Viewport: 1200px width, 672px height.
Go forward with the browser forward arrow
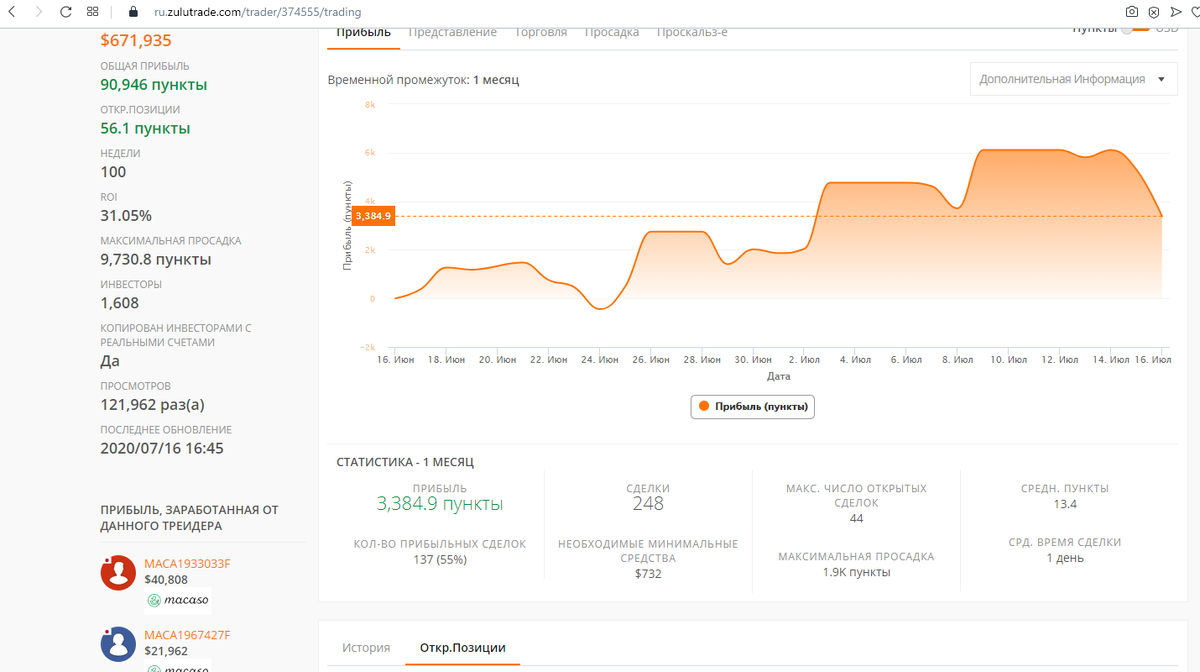coord(38,12)
